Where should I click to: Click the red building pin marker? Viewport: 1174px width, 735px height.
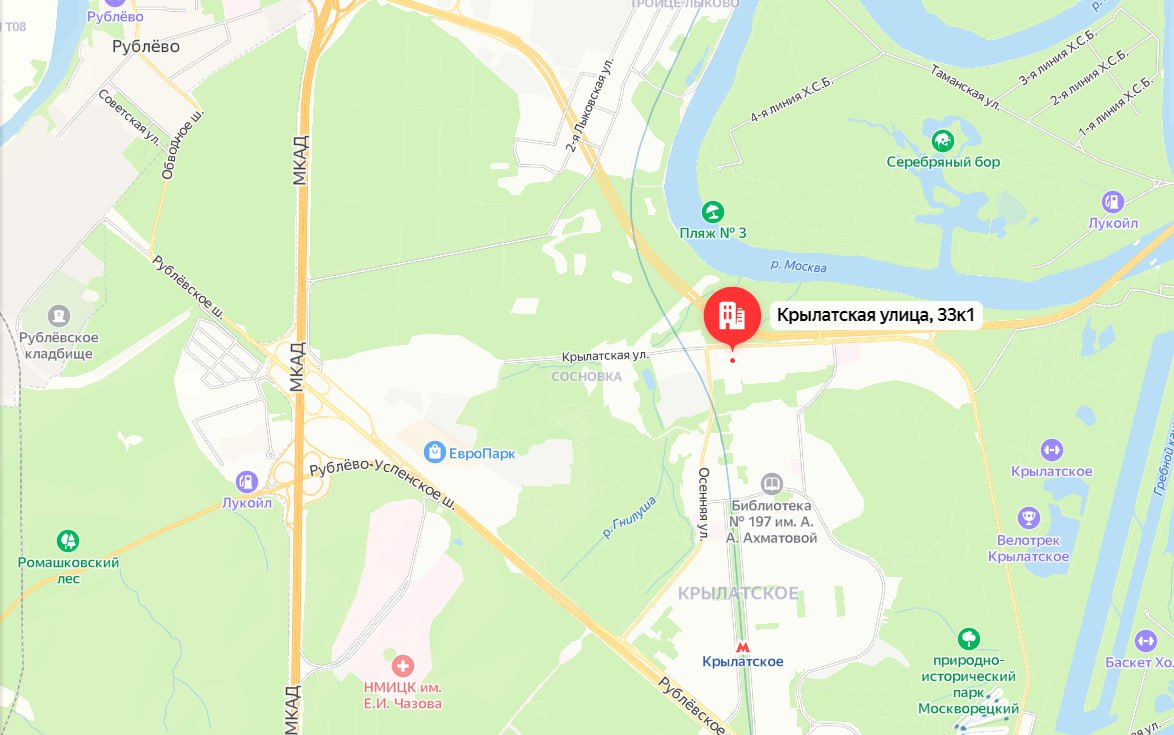click(x=732, y=317)
